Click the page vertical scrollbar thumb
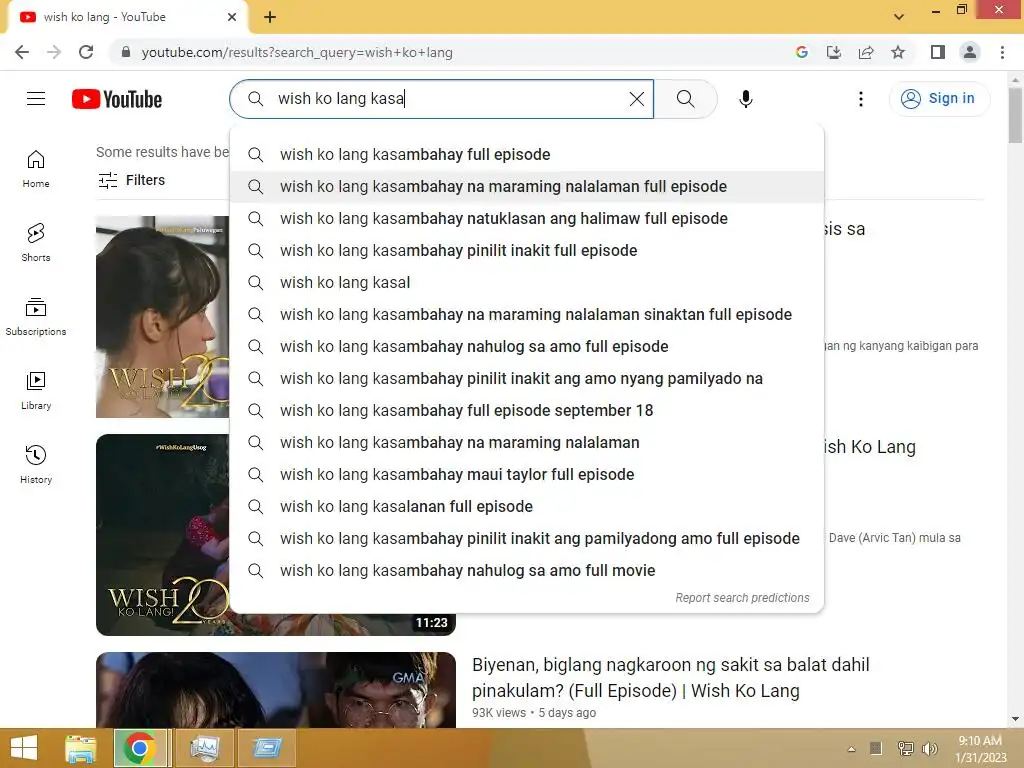Viewport: 1024px width, 768px height. click(x=1015, y=114)
